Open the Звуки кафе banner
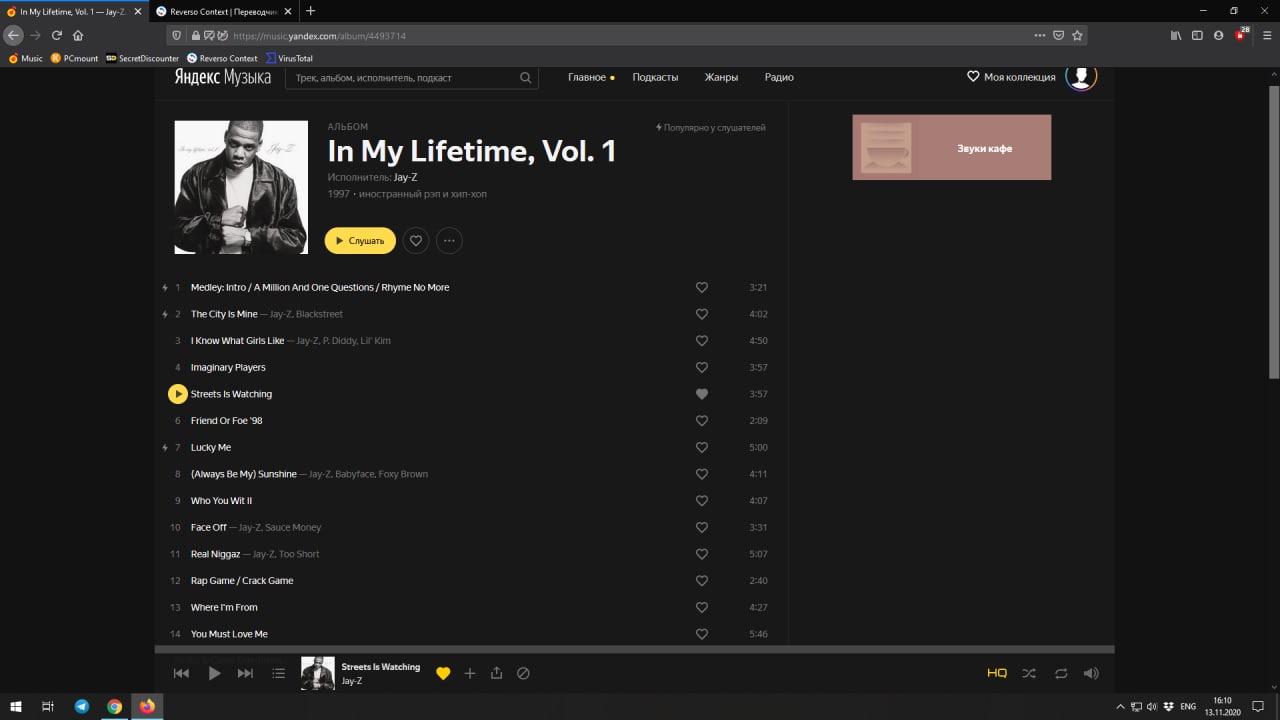The width and height of the screenshot is (1280, 720). coord(951,147)
